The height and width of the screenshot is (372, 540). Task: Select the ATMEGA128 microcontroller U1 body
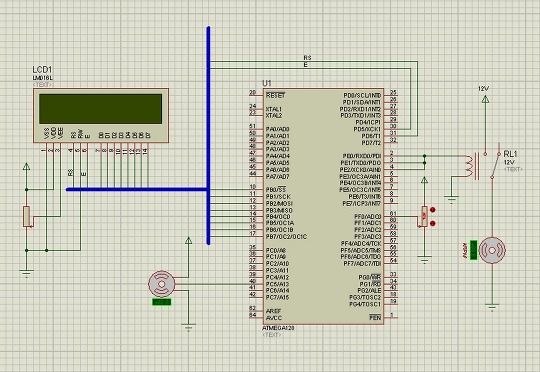point(323,206)
